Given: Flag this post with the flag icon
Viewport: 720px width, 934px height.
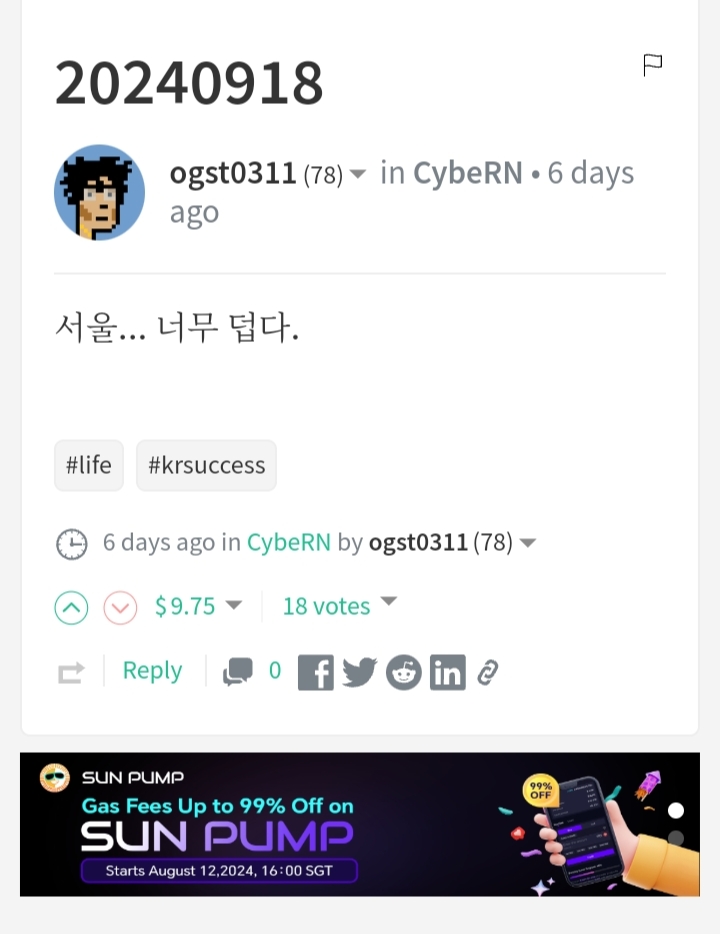Looking at the screenshot, I should pyautogui.click(x=653, y=65).
